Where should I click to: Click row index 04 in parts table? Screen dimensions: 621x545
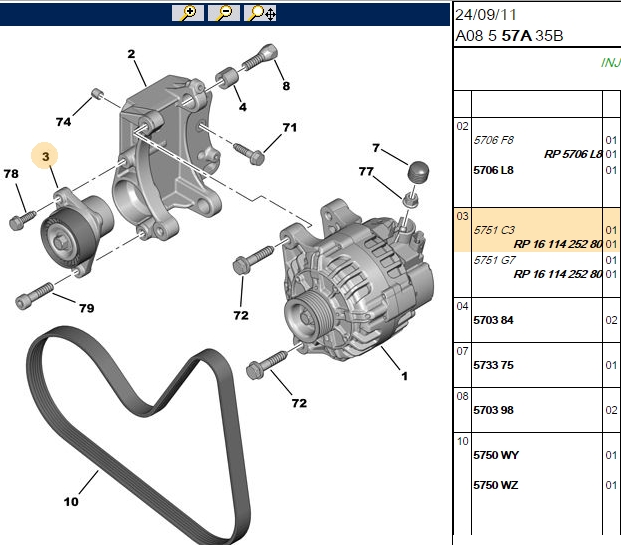463,306
